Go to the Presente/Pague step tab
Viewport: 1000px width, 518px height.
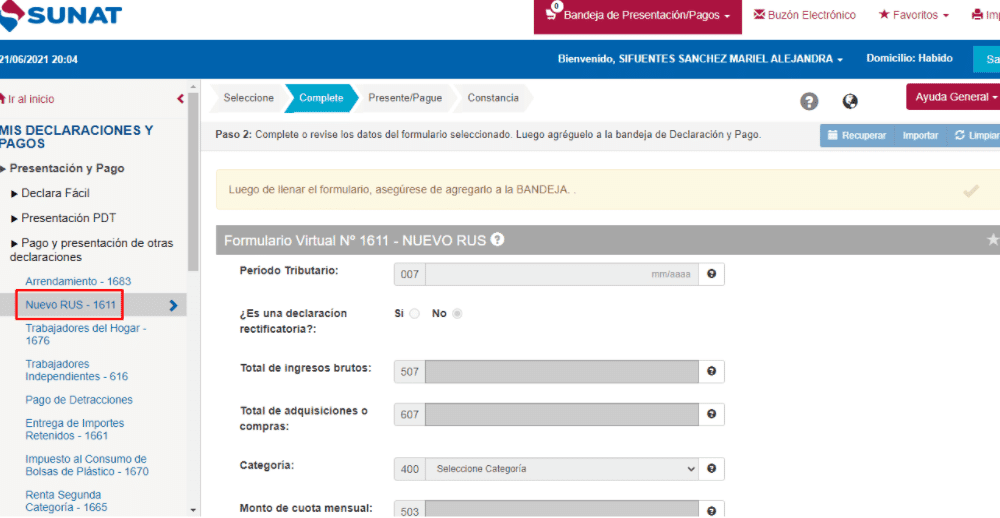pos(404,98)
